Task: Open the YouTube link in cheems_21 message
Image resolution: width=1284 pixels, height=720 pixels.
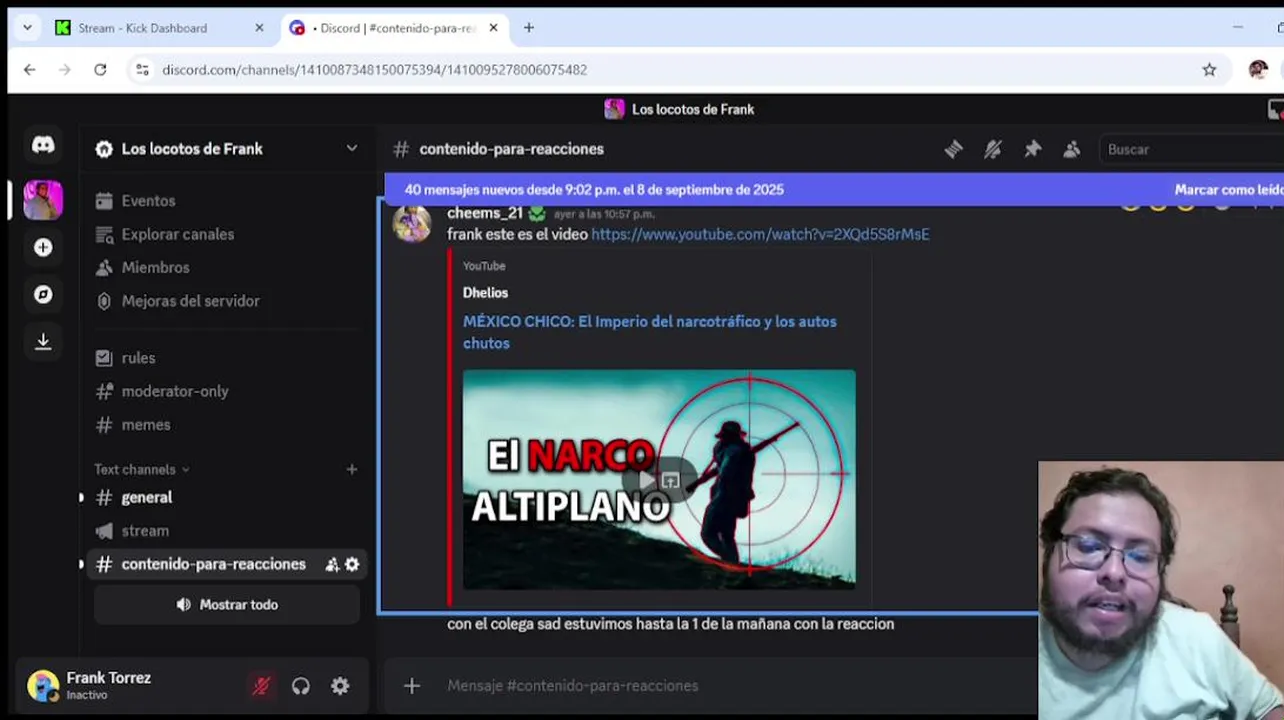Action: [x=760, y=234]
